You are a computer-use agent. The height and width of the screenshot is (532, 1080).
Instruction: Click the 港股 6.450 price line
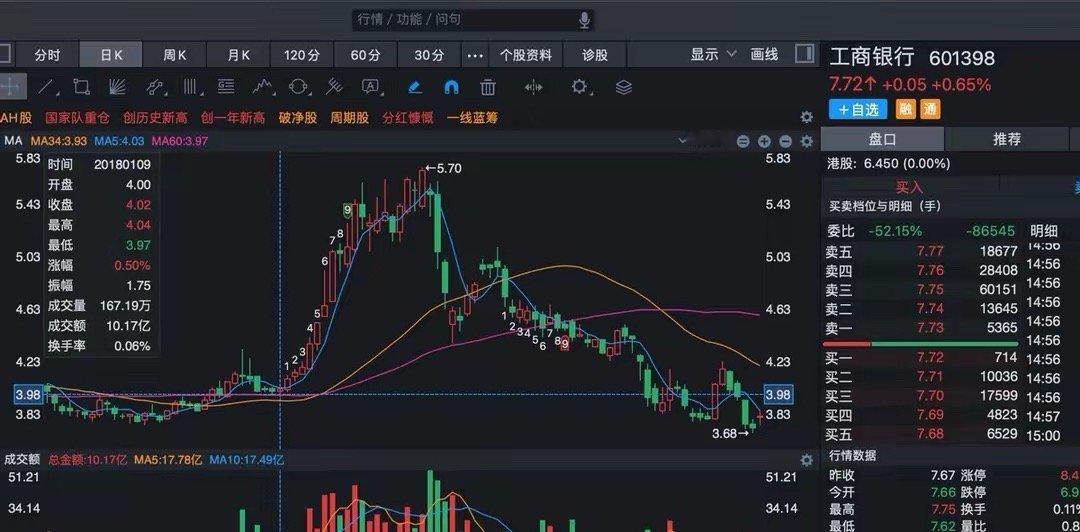coord(889,164)
